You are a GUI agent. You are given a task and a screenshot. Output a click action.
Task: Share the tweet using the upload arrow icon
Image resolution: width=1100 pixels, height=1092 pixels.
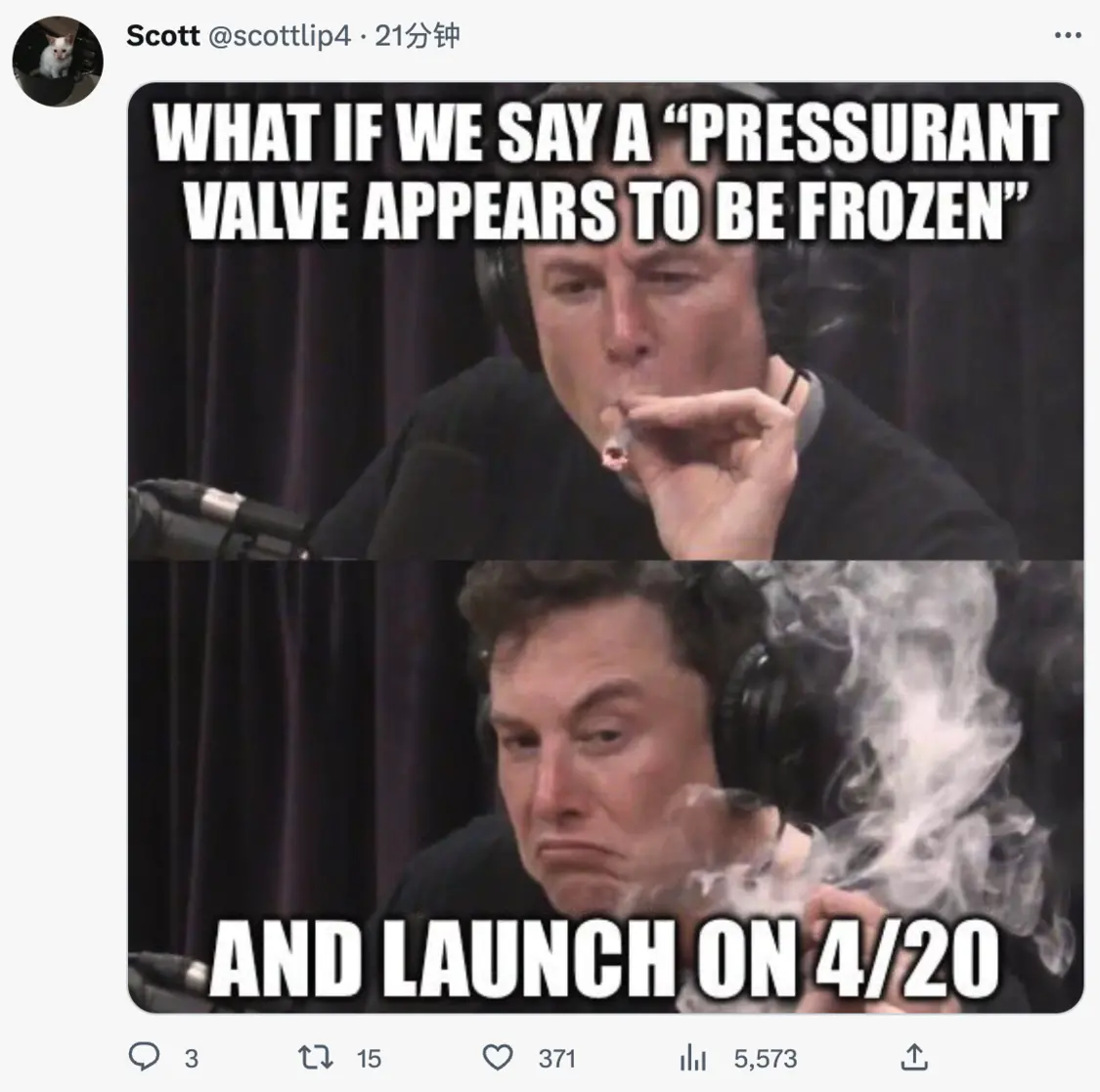(913, 1057)
